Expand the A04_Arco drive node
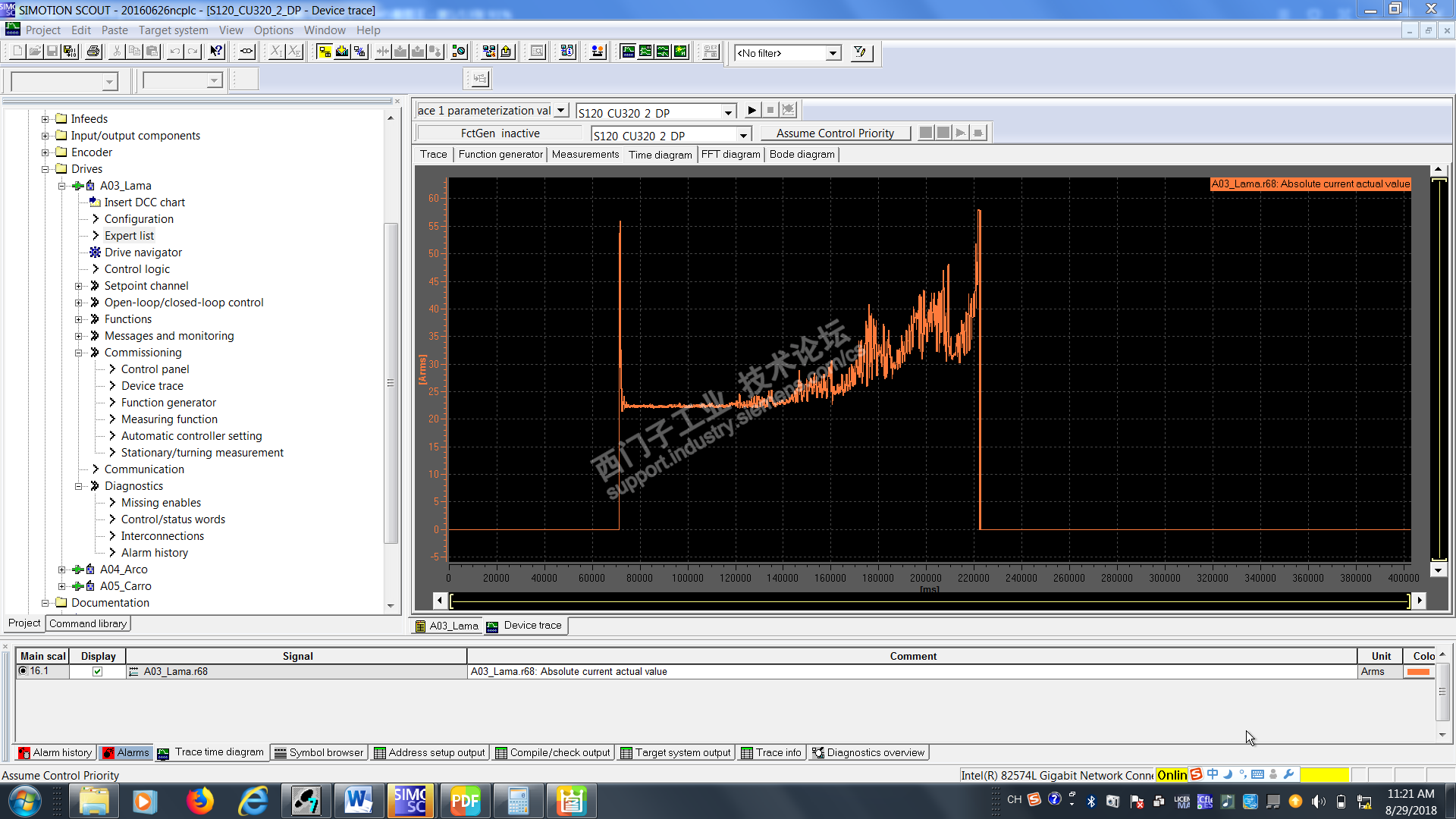Screen dimensions: 1456x819 pos(62,570)
